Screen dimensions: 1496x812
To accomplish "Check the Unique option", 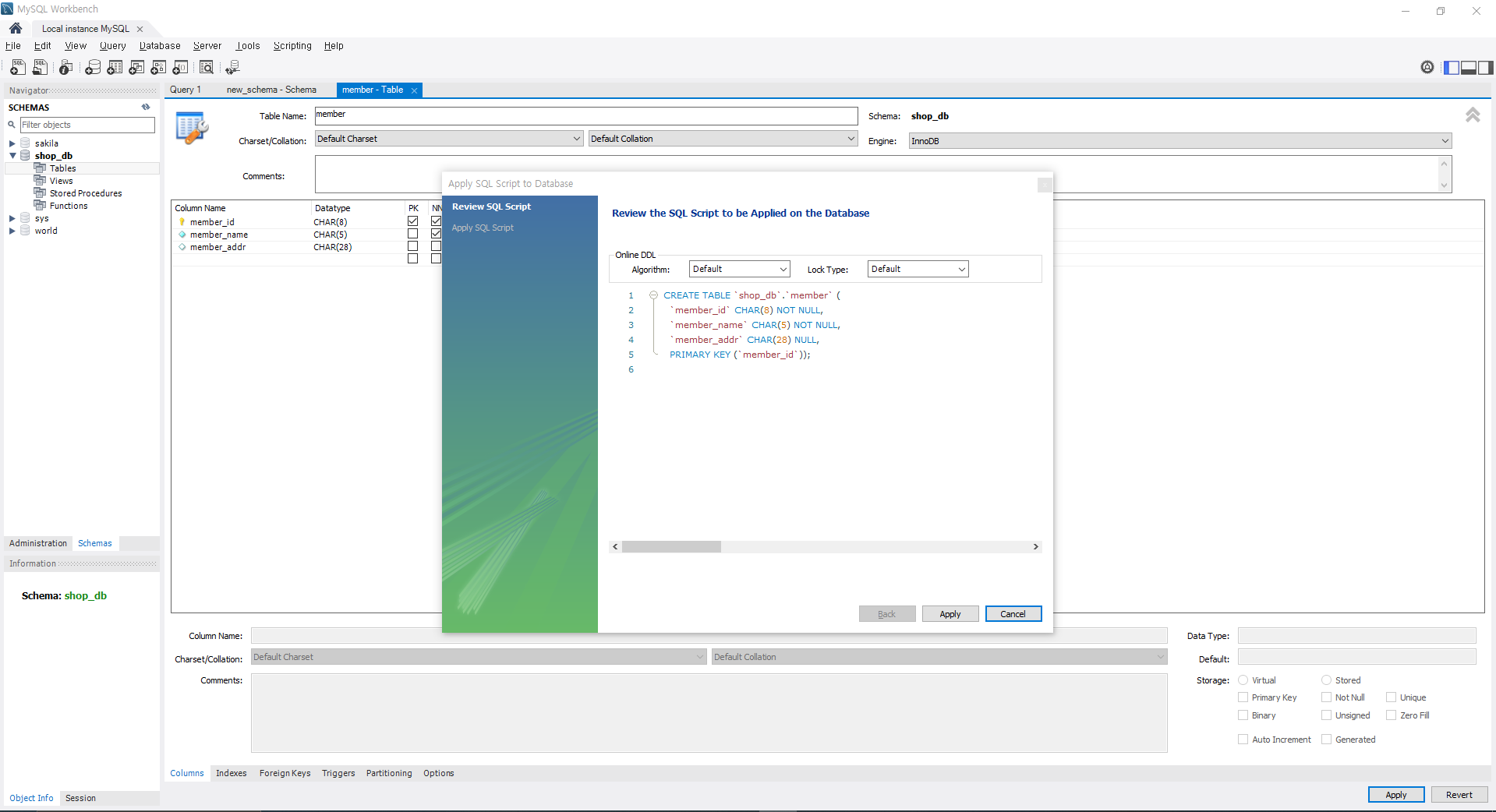I will [x=1391, y=697].
